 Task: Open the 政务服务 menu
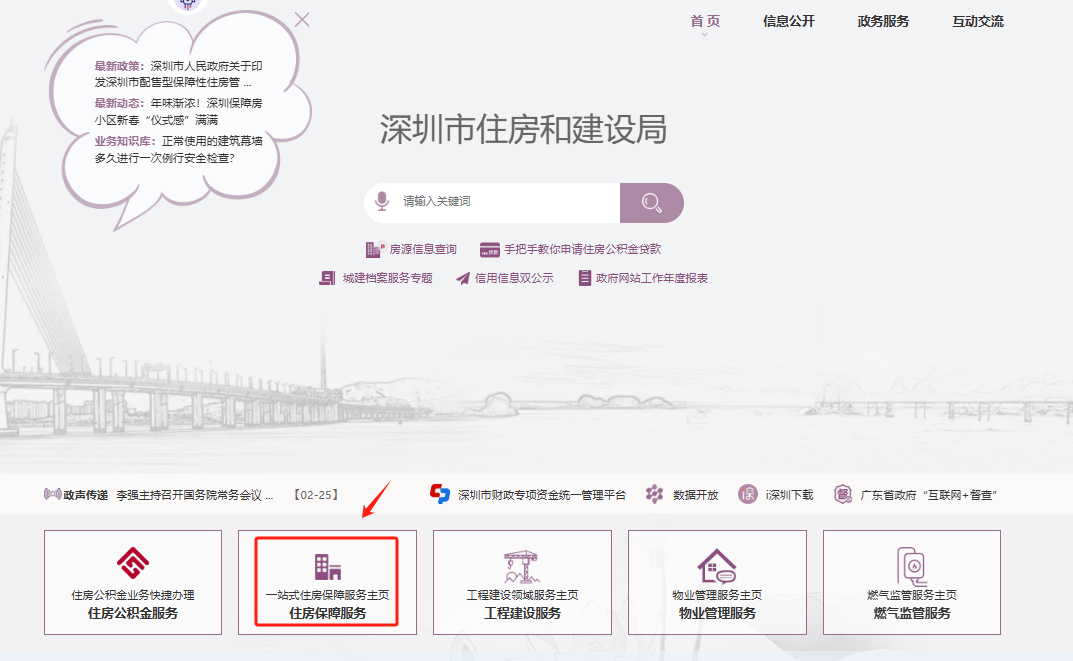882,20
